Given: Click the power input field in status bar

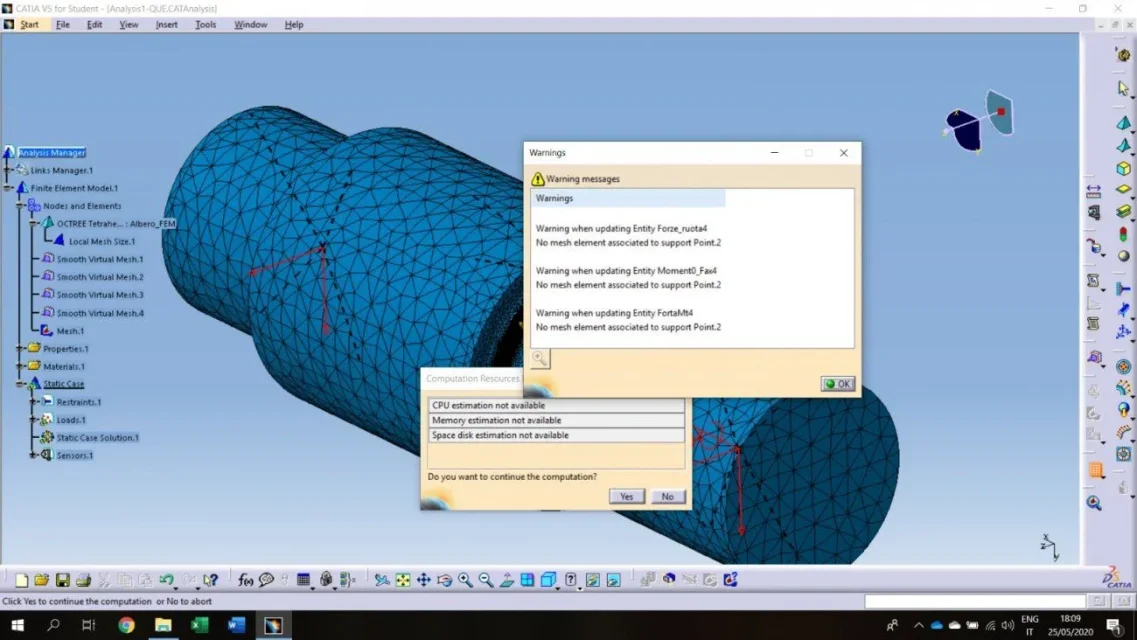Looking at the screenshot, I should [975, 601].
